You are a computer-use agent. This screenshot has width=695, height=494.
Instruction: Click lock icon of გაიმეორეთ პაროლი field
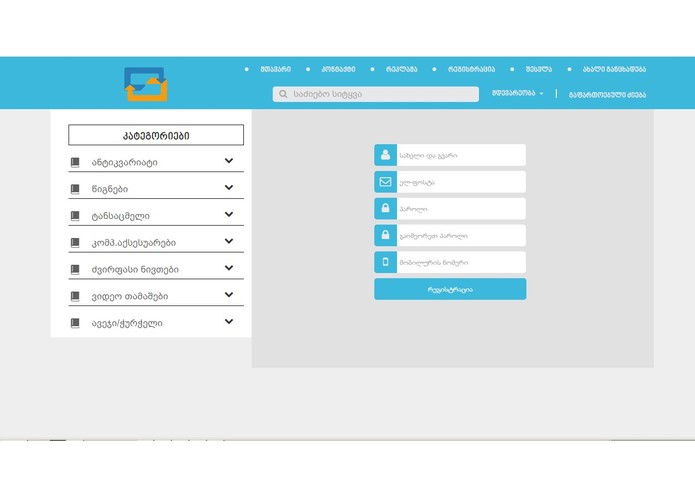click(385, 235)
